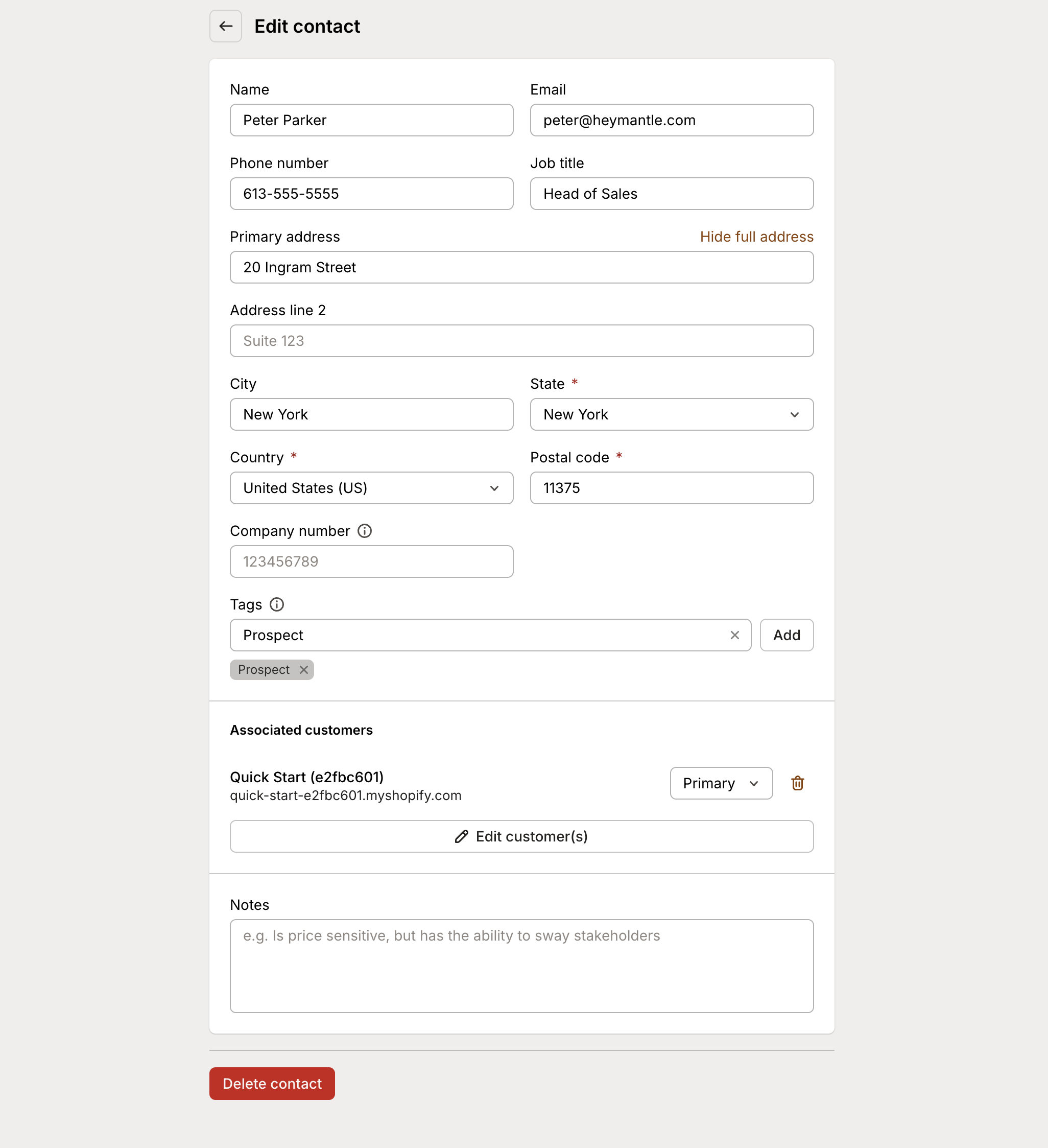Click the Add button next to tags
Screen dimensions: 1048x1148
click(x=786, y=635)
